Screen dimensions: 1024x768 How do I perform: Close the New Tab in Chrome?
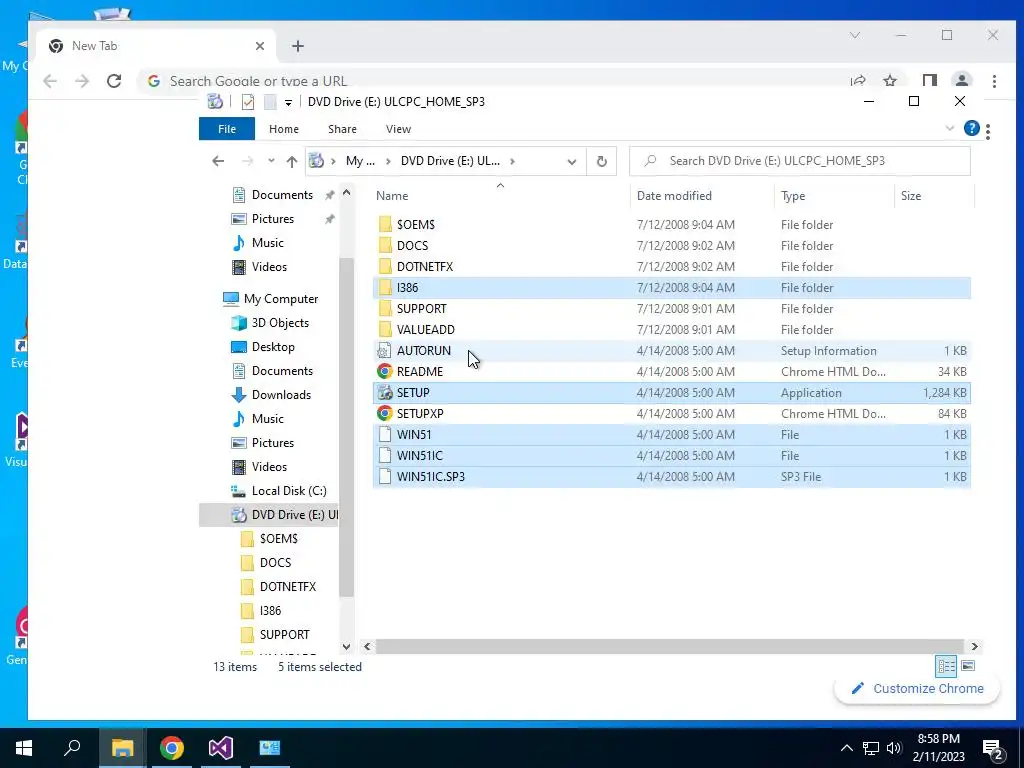tap(260, 46)
